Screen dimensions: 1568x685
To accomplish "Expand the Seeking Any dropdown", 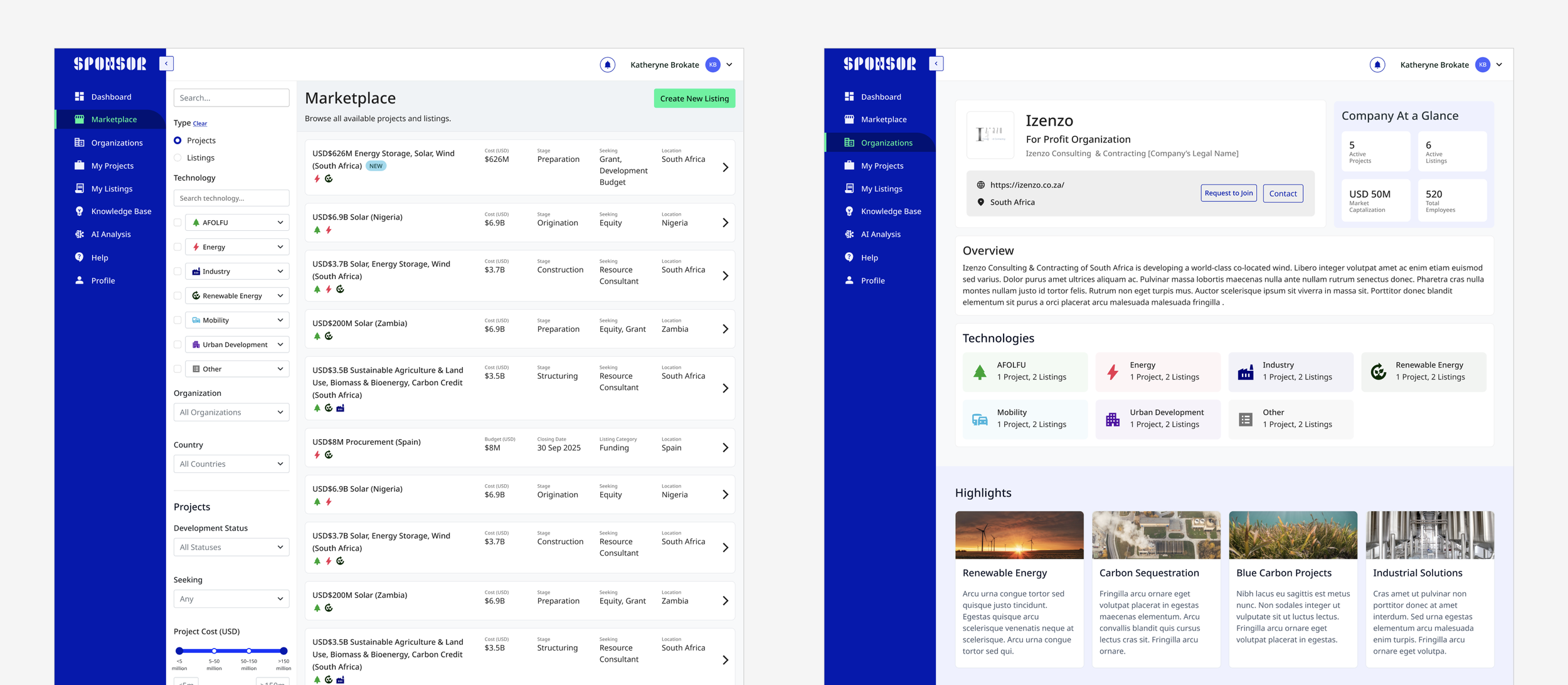I will [231, 599].
